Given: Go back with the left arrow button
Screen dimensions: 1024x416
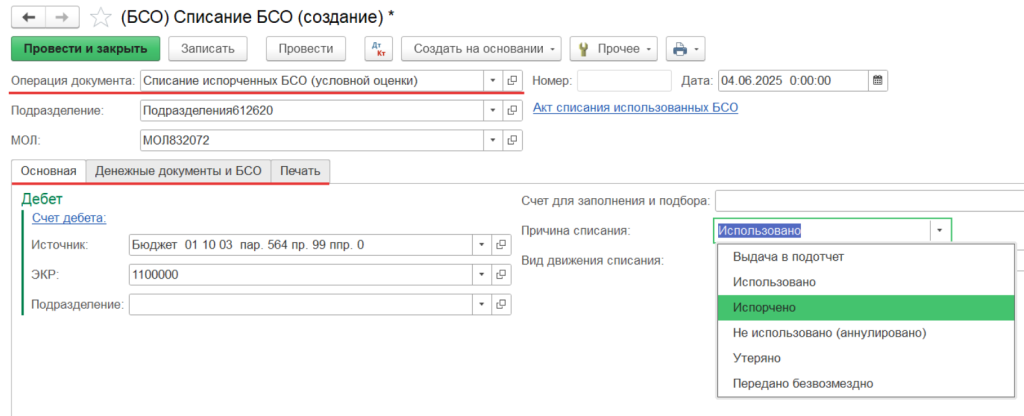Looking at the screenshot, I should (29, 18).
